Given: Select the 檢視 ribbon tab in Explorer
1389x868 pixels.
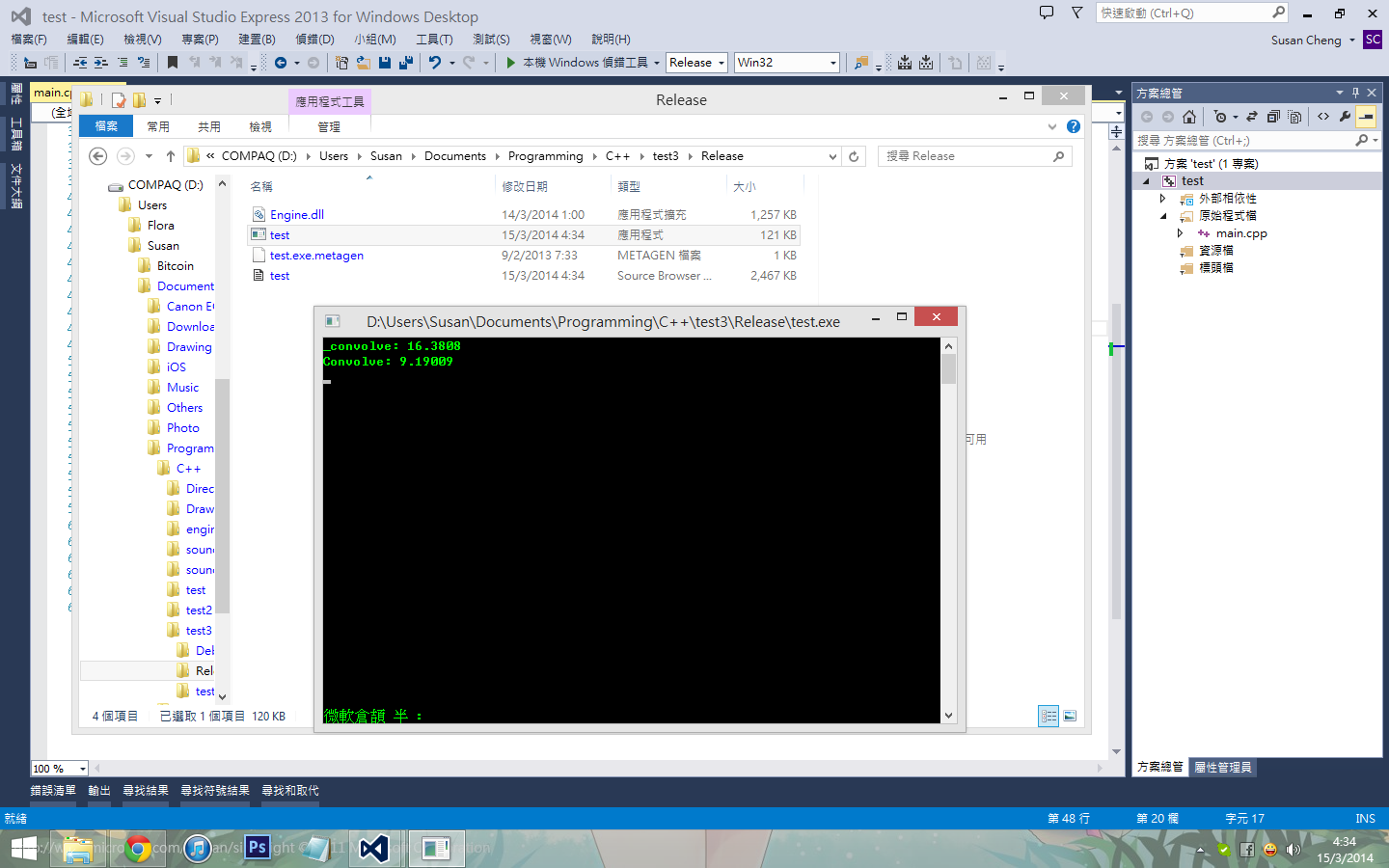Looking at the screenshot, I should point(260,126).
